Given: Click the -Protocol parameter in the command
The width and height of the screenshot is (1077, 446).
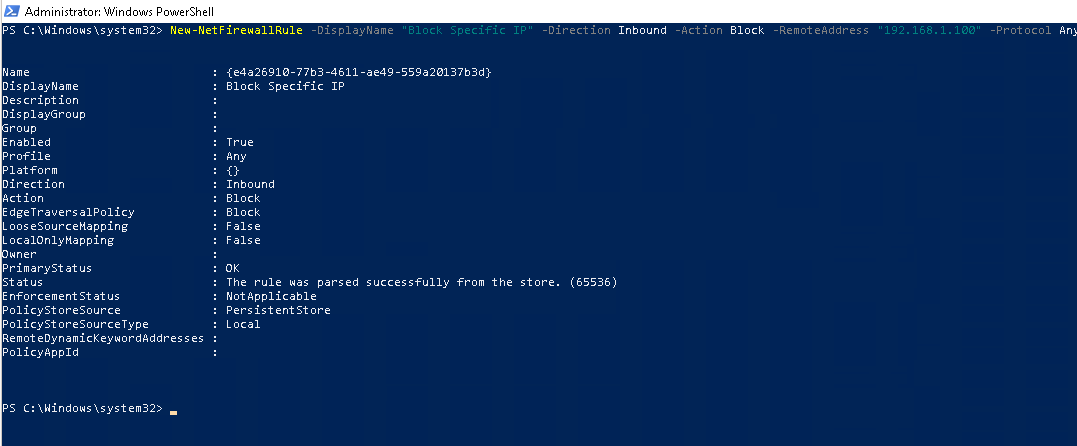Looking at the screenshot, I should pyautogui.click(x=1020, y=31).
